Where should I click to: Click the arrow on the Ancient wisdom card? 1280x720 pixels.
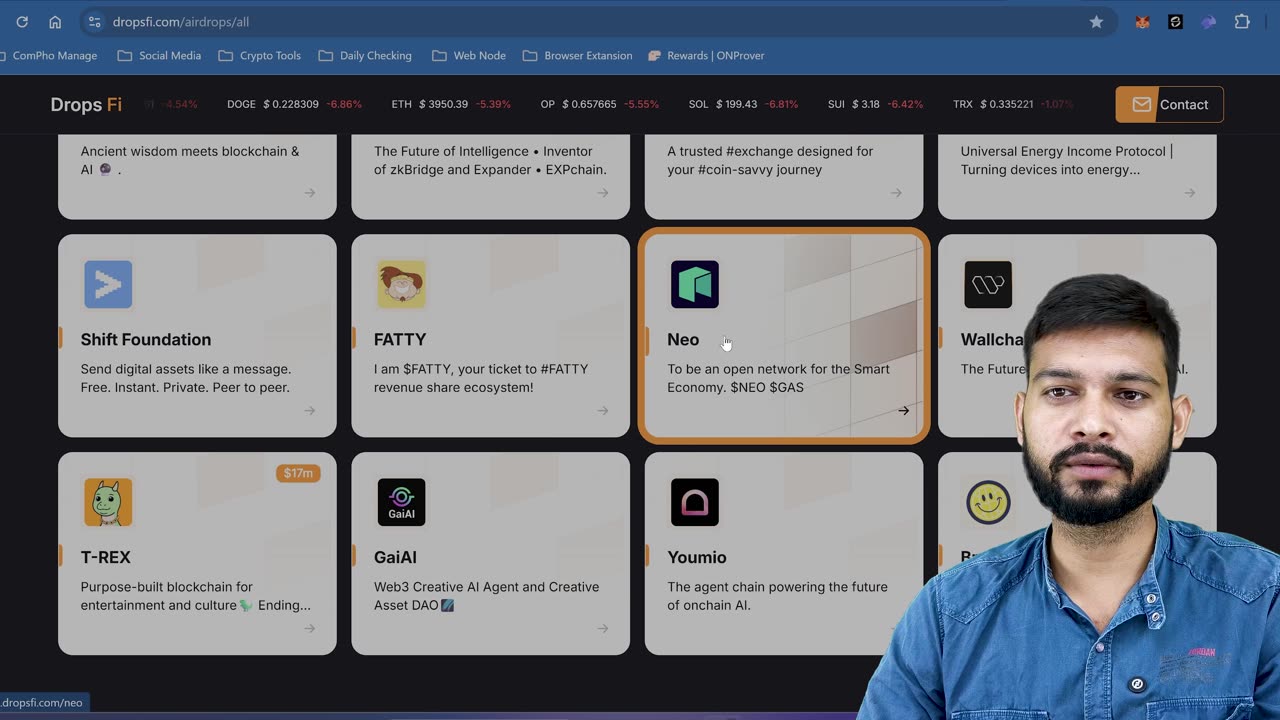(x=310, y=192)
